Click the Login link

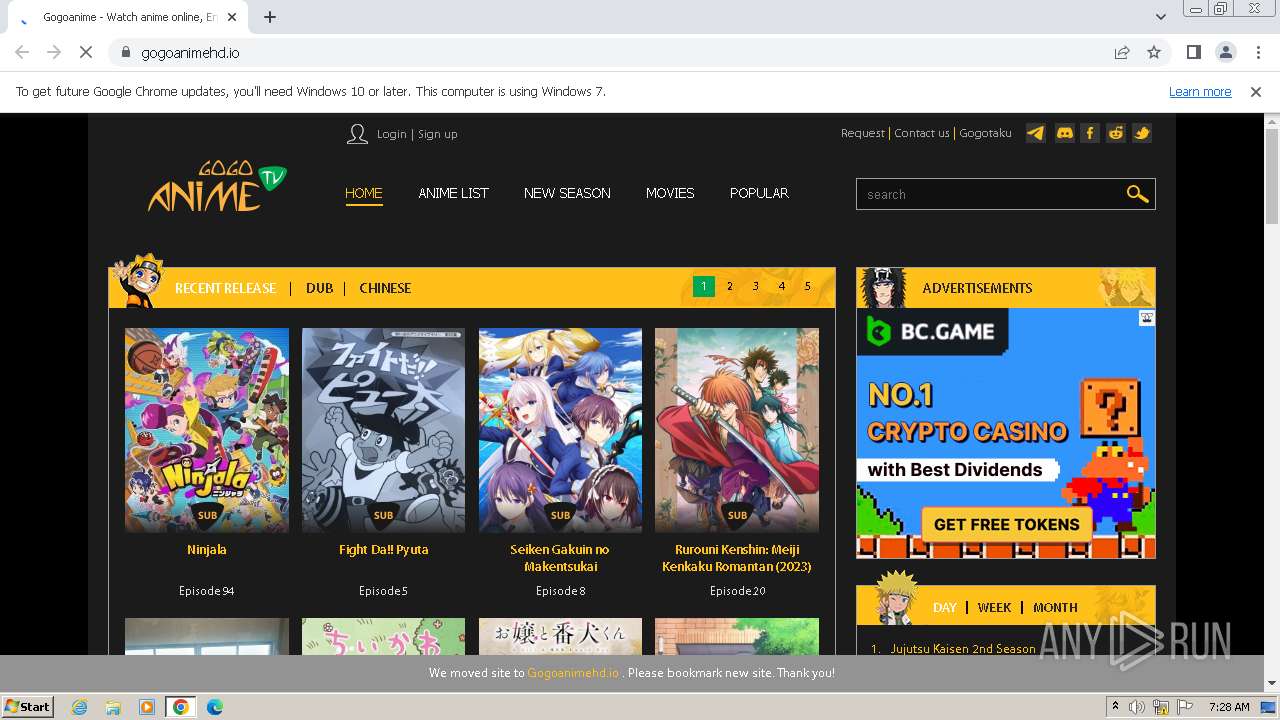(x=391, y=134)
